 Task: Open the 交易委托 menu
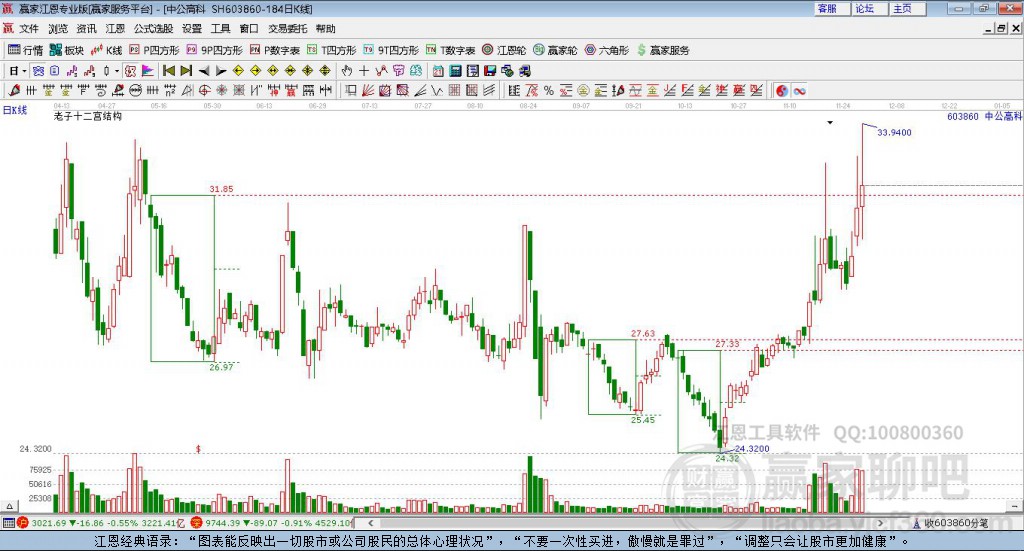[x=287, y=29]
